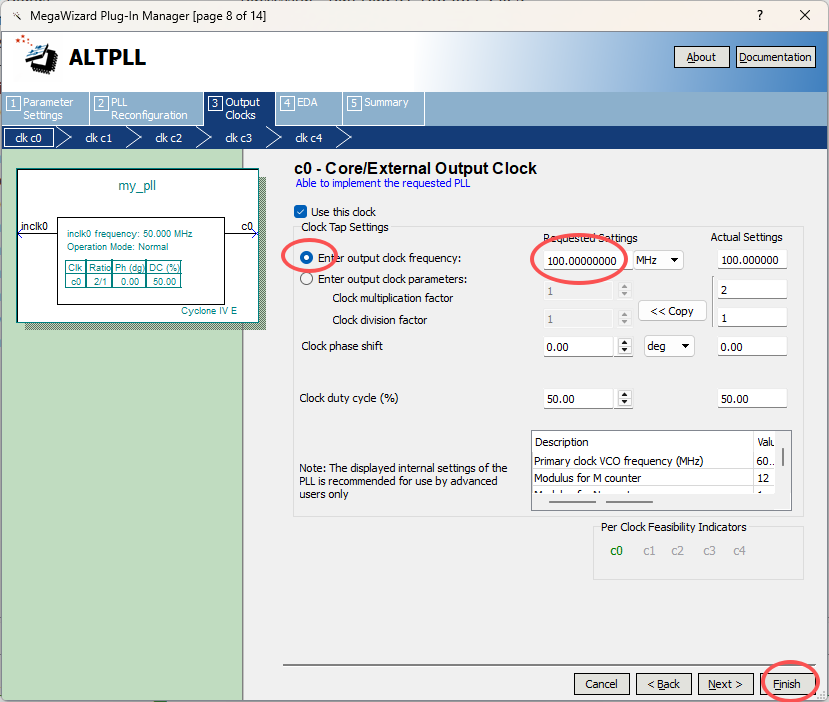Viewport: 829px width, 702px height.
Task: Select the Output Clocks tab
Action: (240, 109)
